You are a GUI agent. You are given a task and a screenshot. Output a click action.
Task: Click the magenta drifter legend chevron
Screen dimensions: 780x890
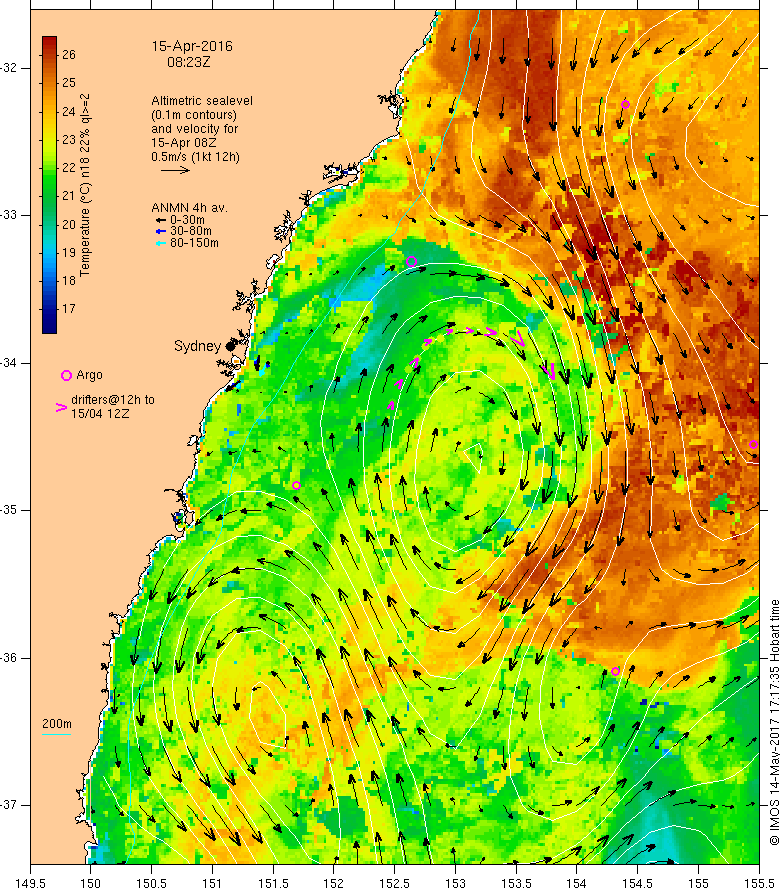coord(61,408)
